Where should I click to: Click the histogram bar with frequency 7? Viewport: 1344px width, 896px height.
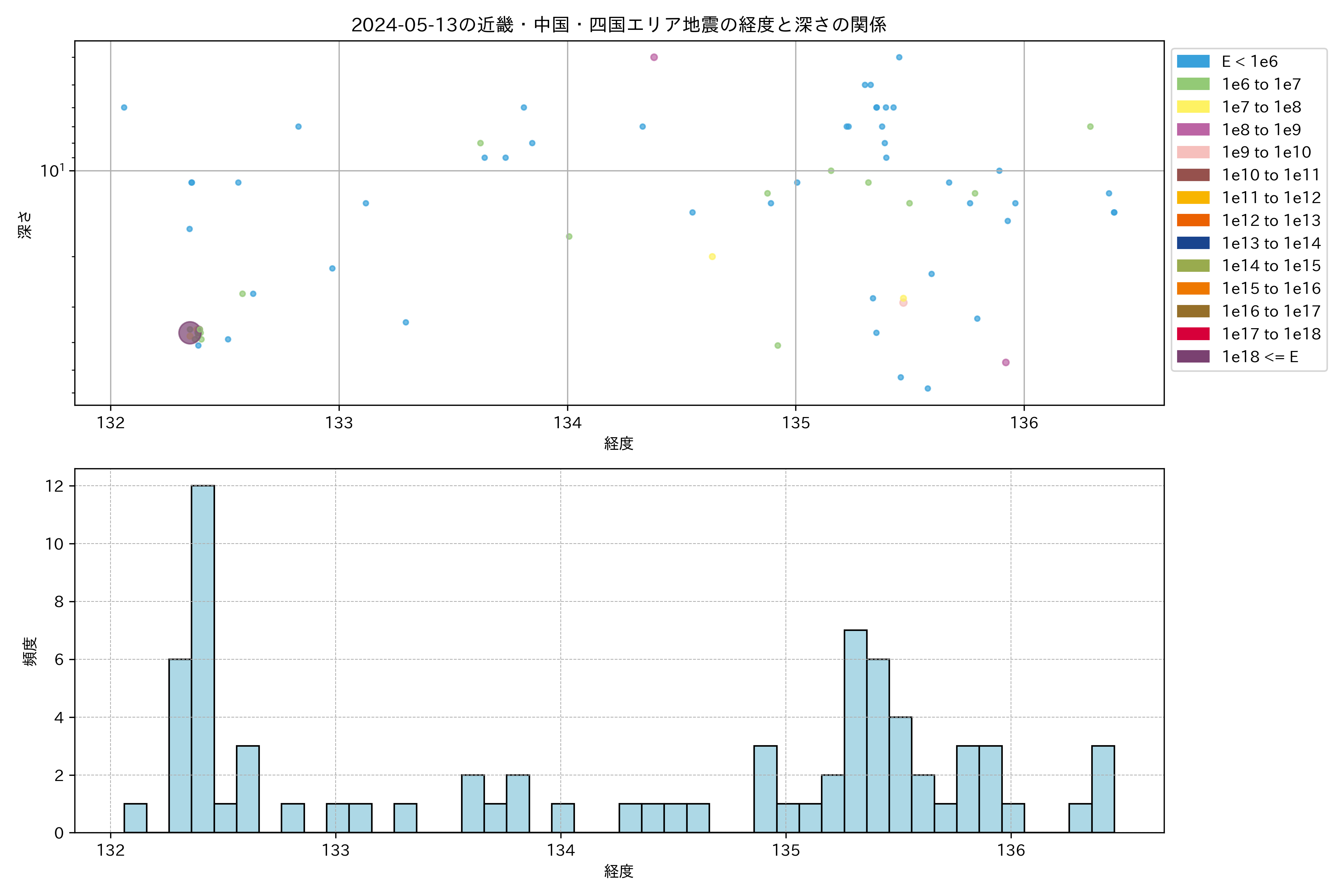coord(855,731)
